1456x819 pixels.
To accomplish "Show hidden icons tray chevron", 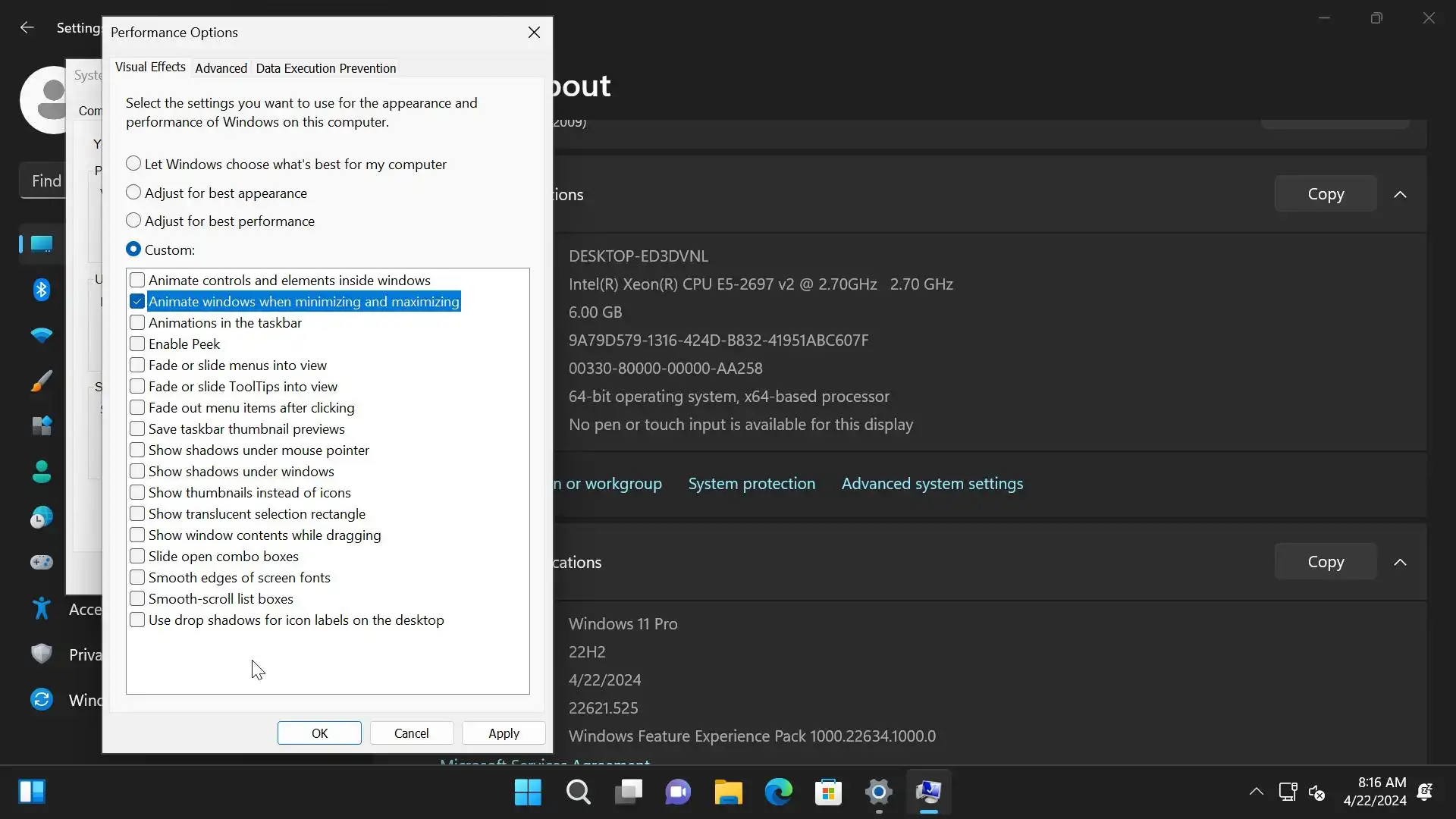I will 1256,792.
